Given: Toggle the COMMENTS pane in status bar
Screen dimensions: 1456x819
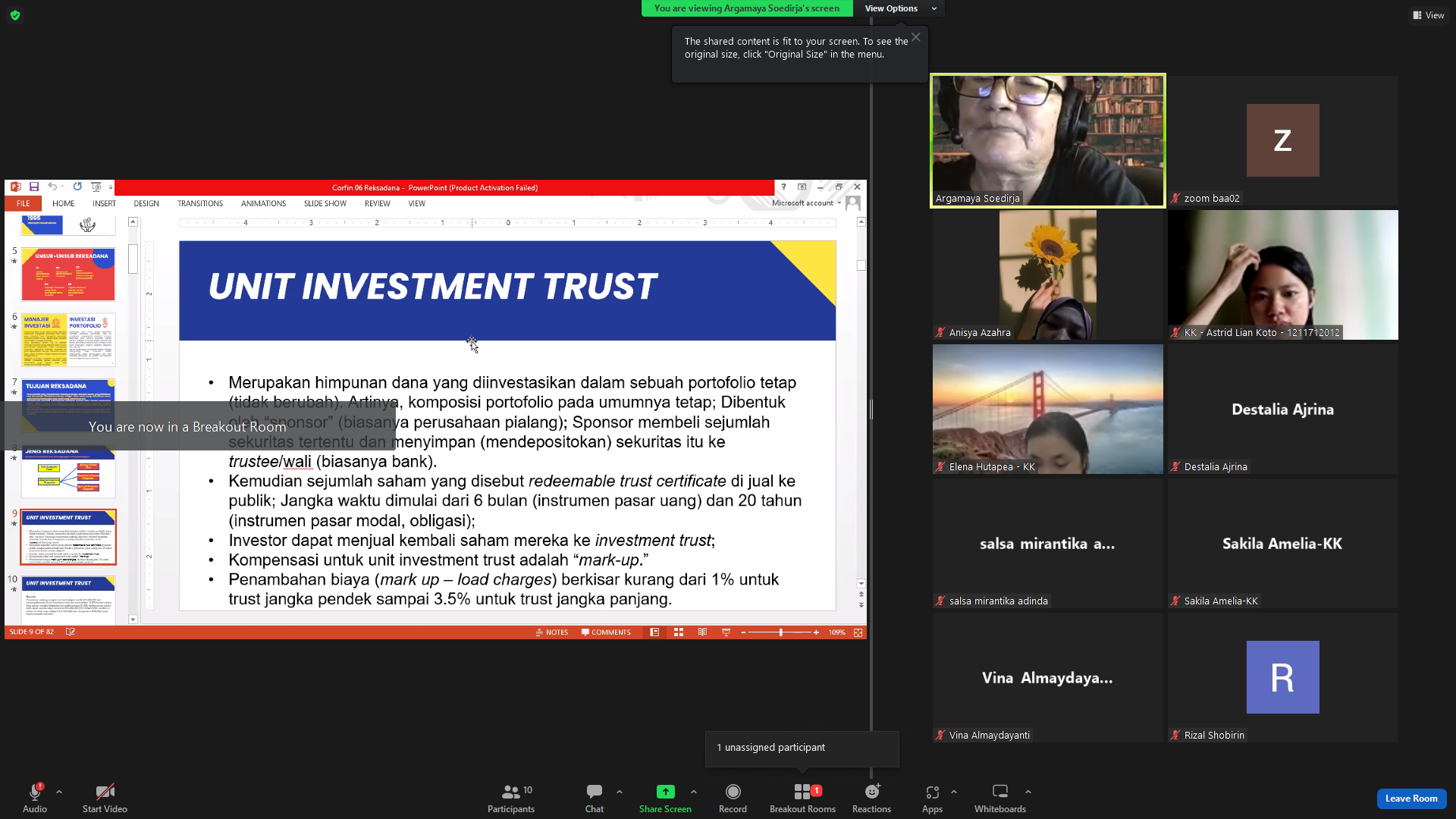Looking at the screenshot, I should [x=606, y=632].
